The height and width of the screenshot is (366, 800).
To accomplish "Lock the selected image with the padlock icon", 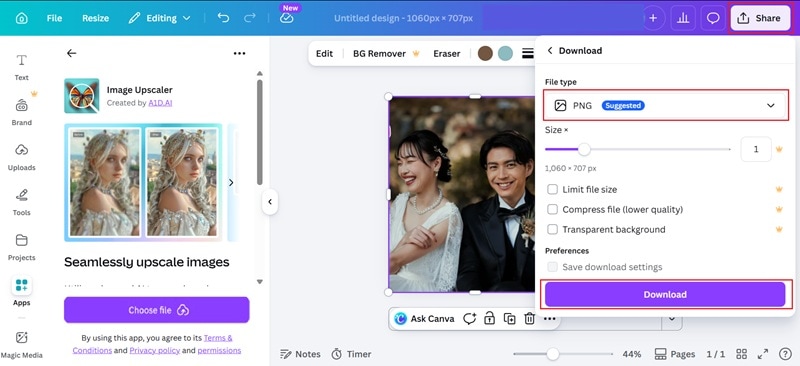I will (489, 319).
